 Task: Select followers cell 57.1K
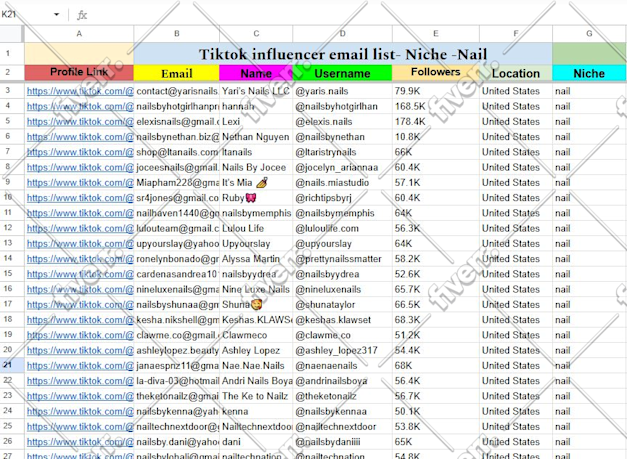[435, 183]
